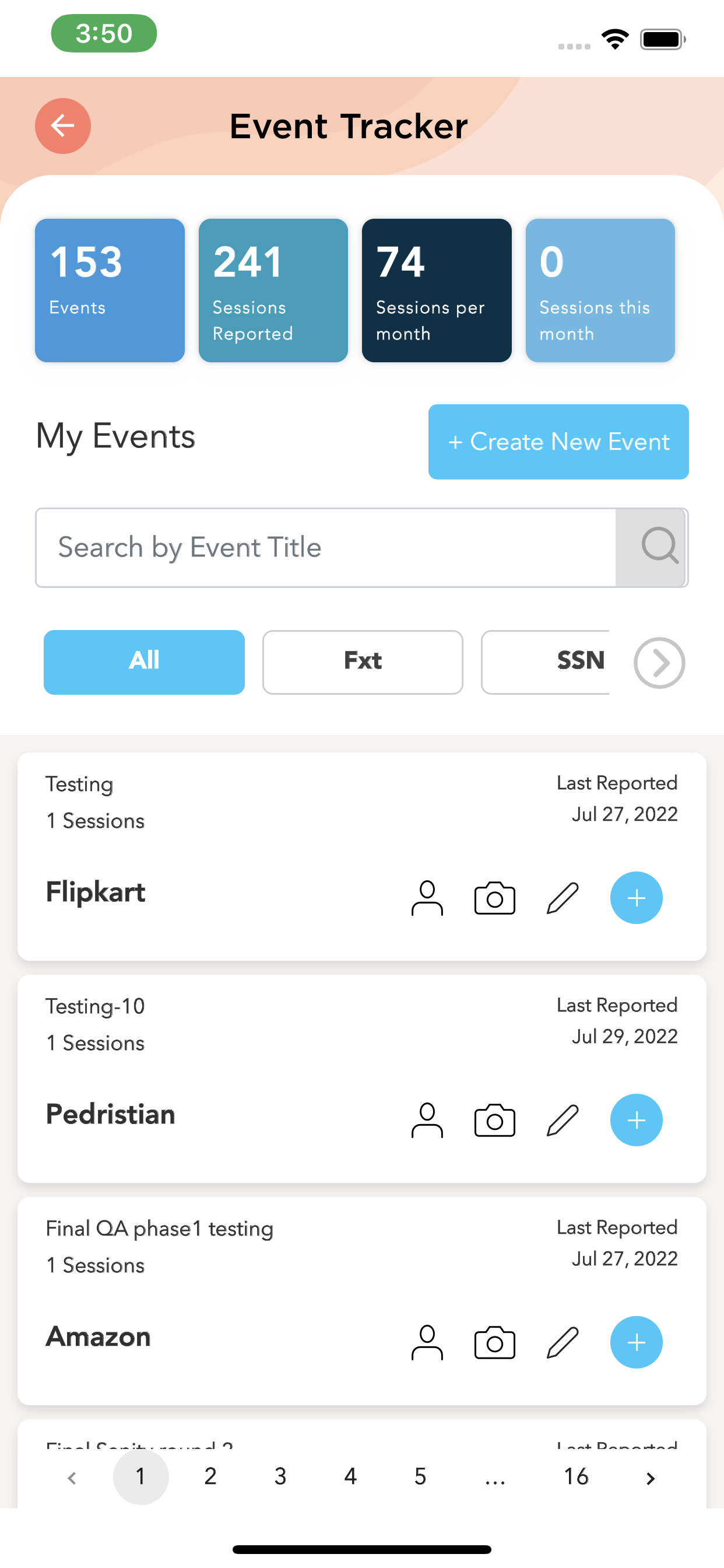
Task: Go to previous page of events
Action: 72,1478
